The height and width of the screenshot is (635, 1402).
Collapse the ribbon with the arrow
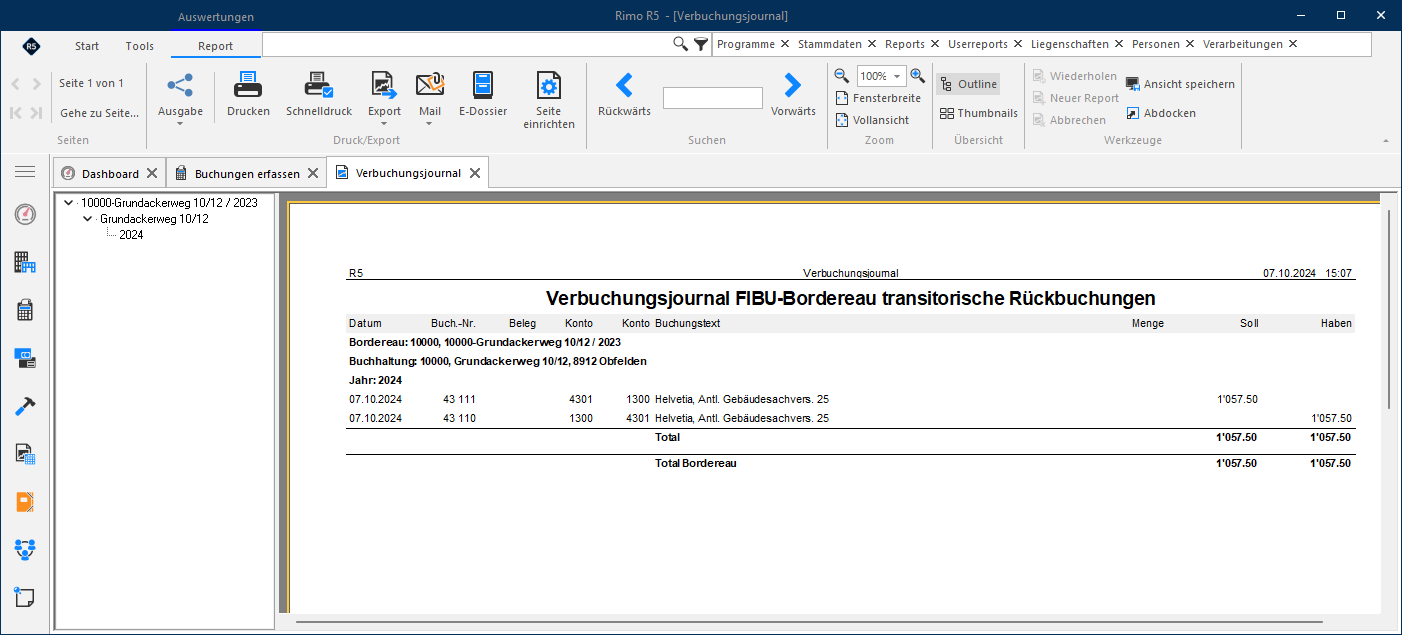click(1385, 141)
